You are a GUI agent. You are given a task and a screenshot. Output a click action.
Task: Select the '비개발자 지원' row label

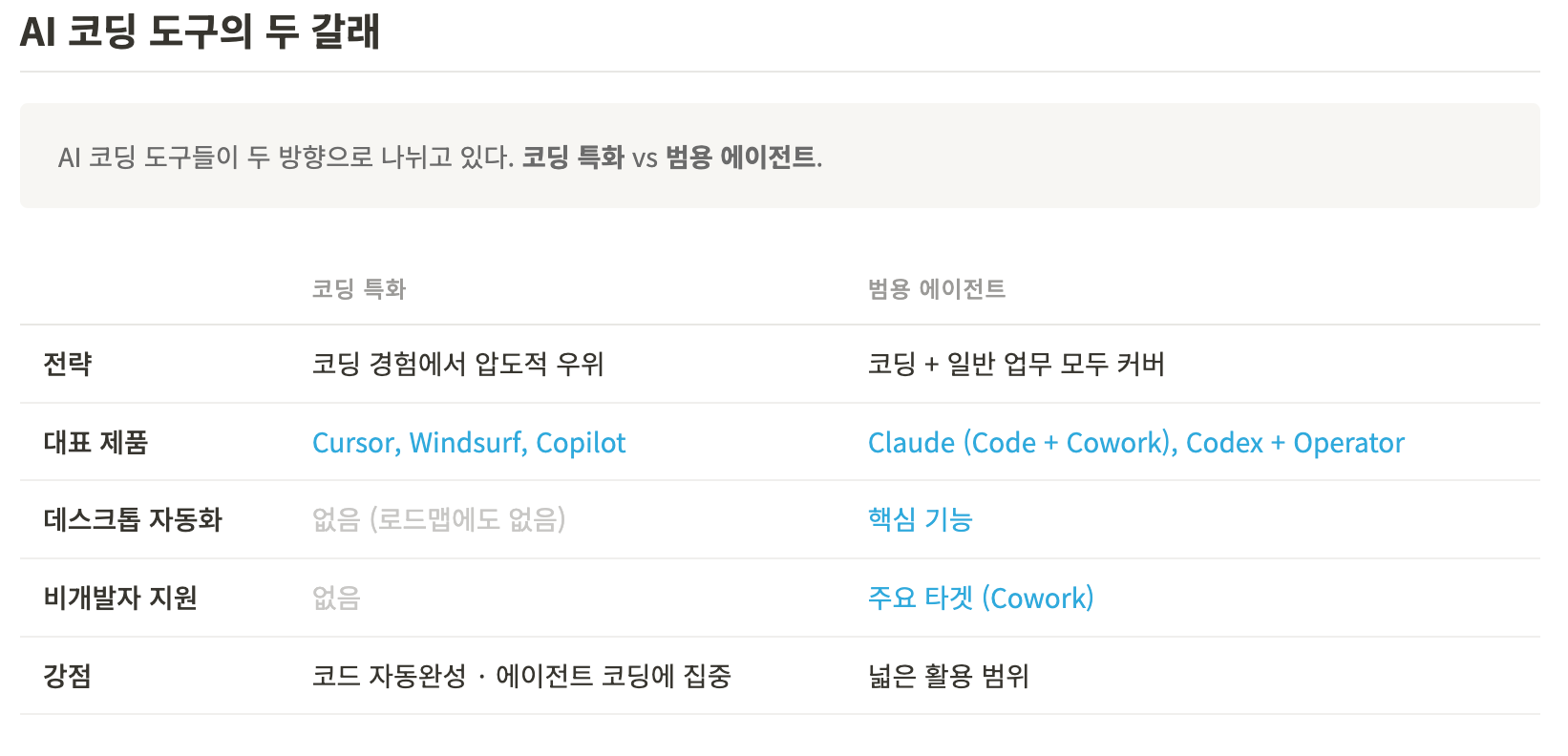[120, 598]
